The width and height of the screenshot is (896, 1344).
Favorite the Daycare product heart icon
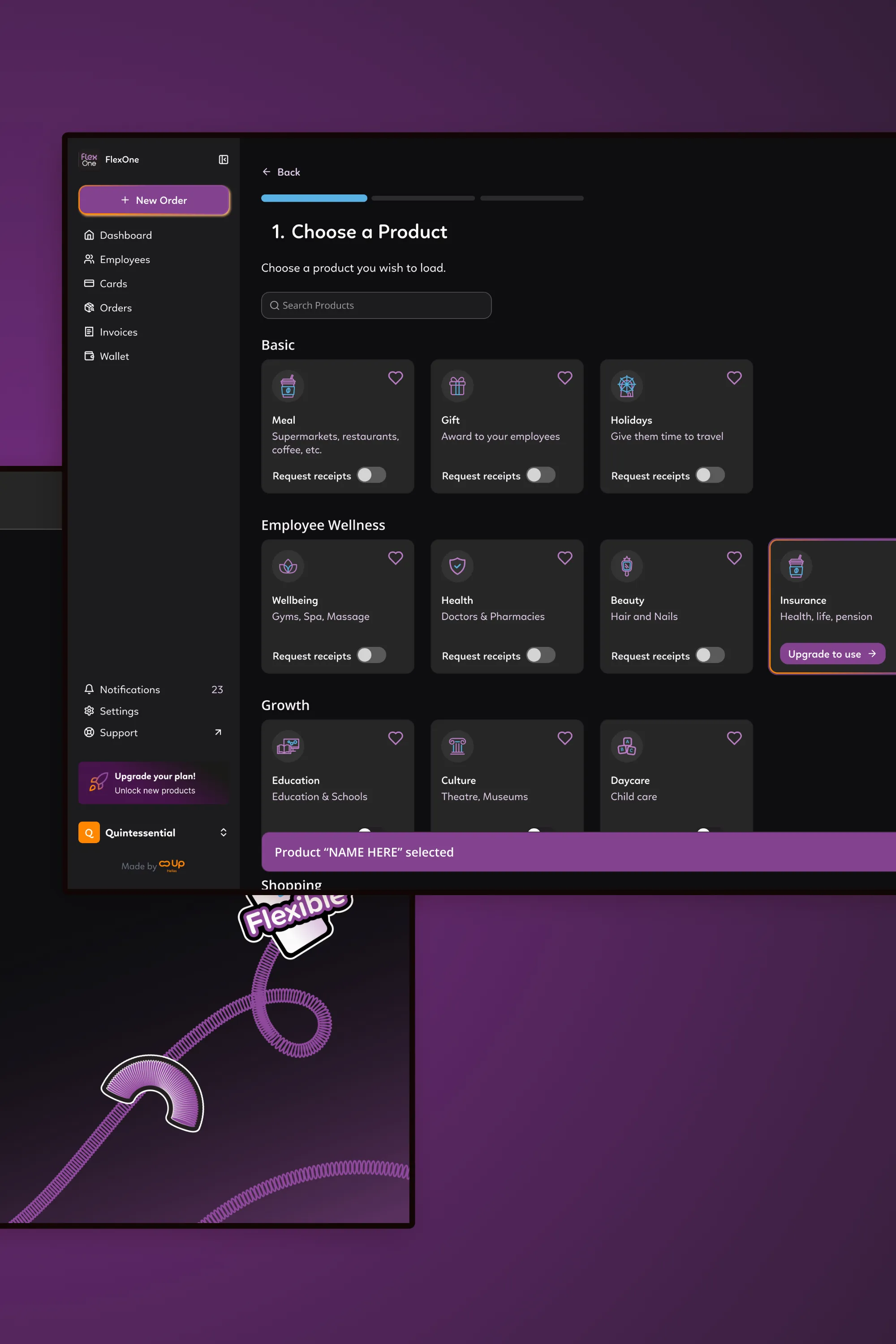pyautogui.click(x=734, y=738)
